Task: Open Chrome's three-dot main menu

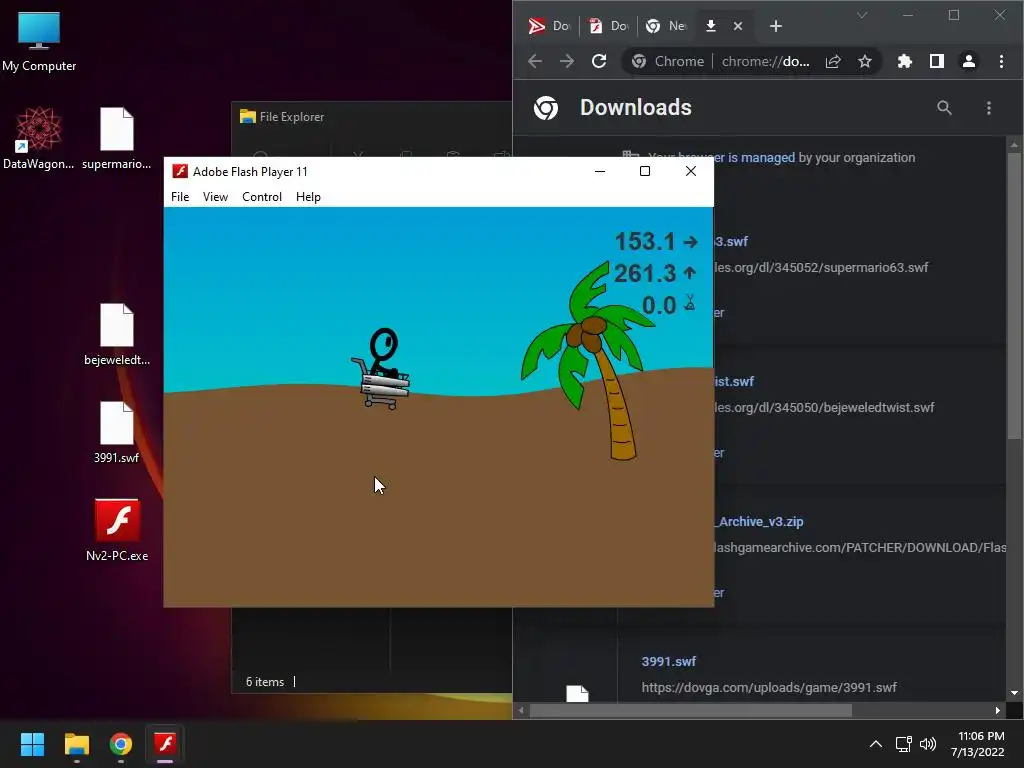Action: (1001, 61)
